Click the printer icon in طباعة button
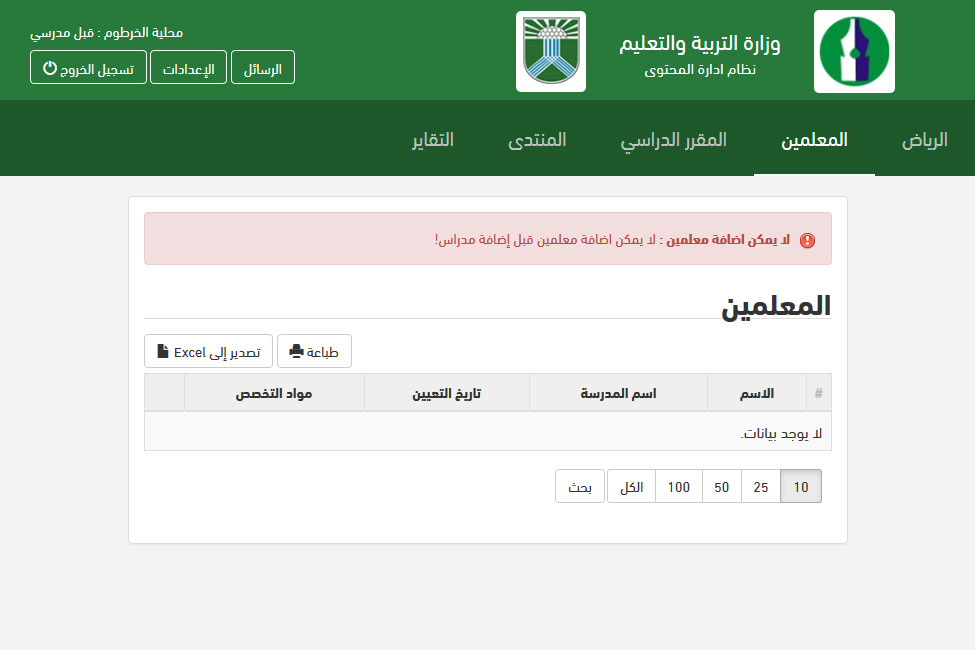 pos(296,351)
